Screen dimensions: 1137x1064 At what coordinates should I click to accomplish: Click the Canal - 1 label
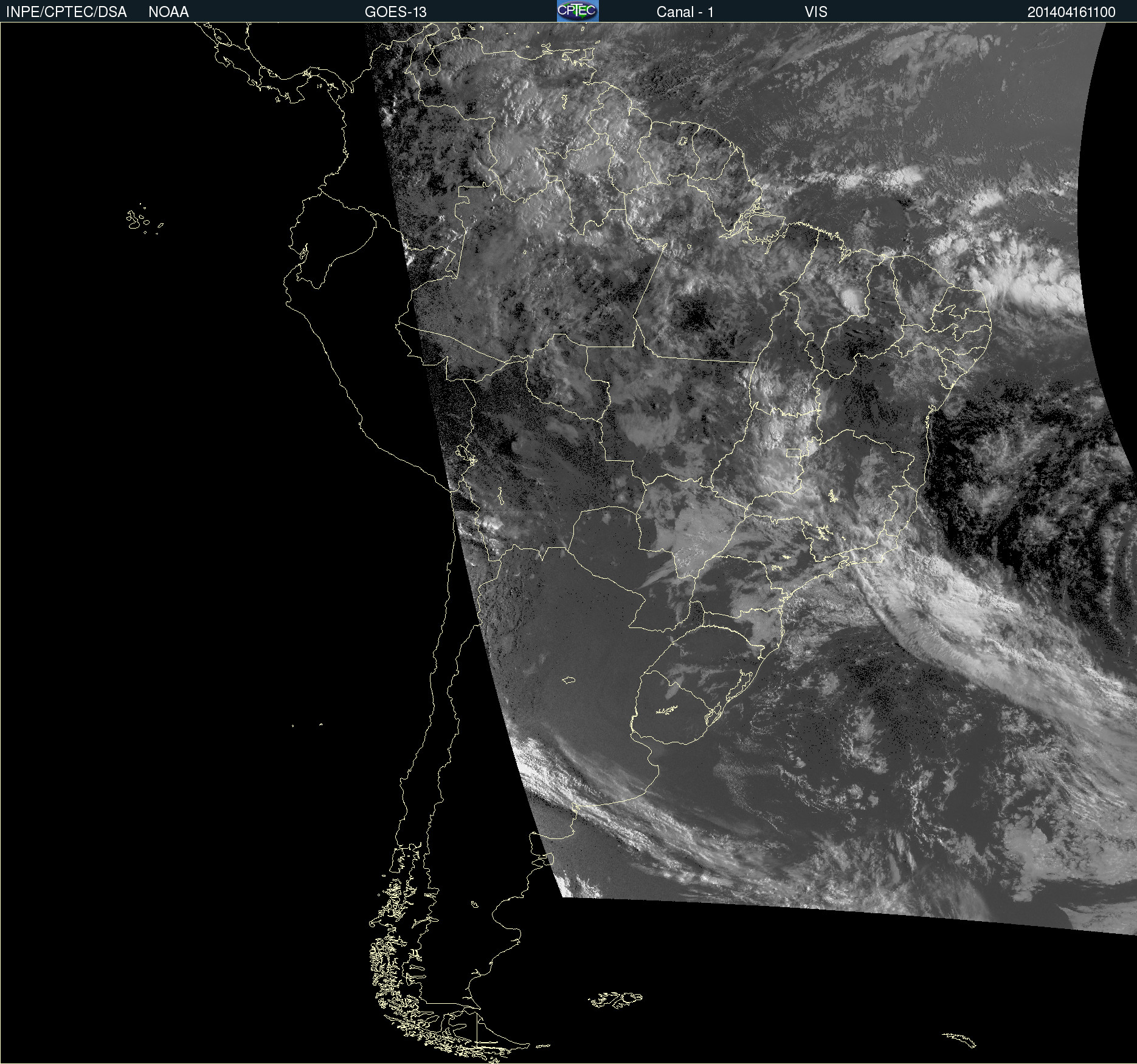tap(685, 12)
